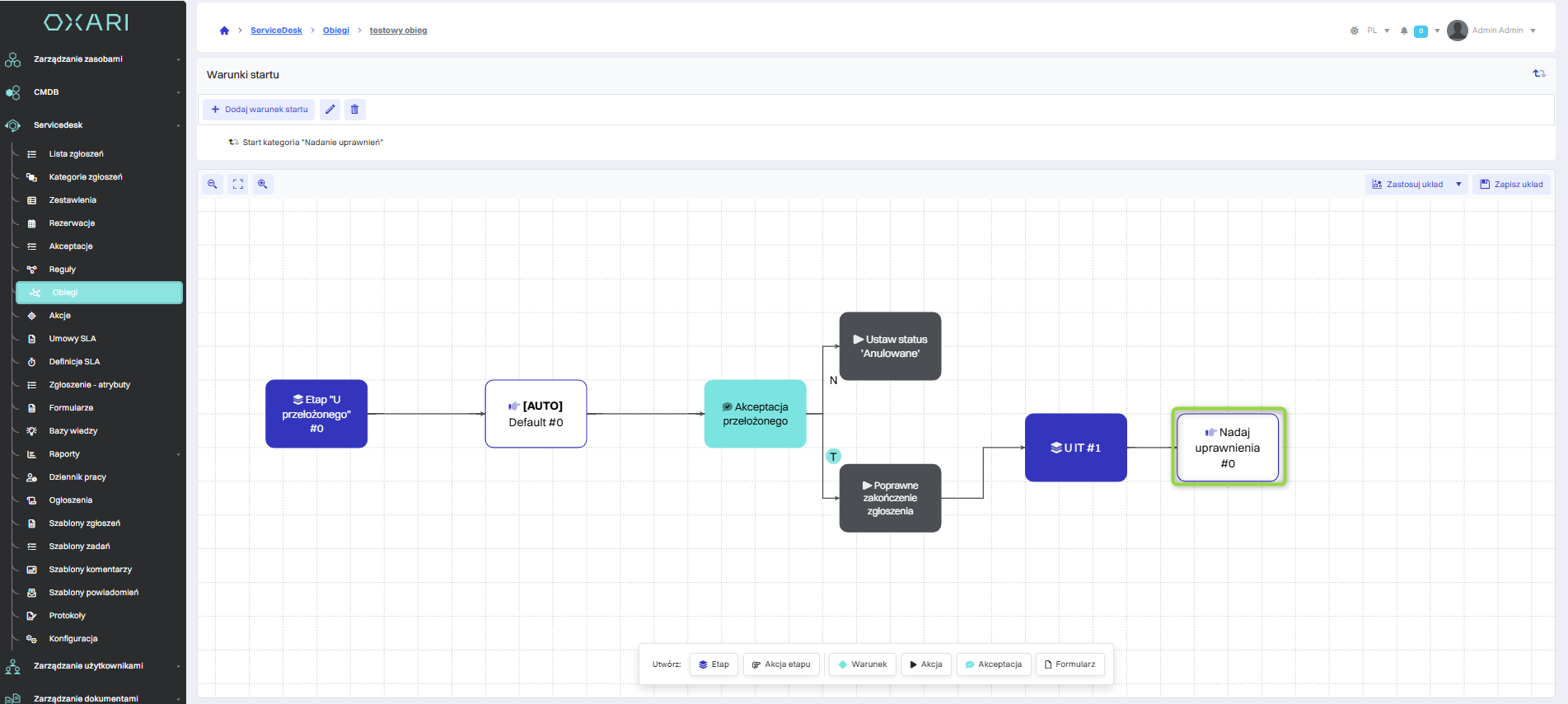Click the swap icon in Warunki startu header
This screenshot has height=704, width=1568.
pos(1538,74)
